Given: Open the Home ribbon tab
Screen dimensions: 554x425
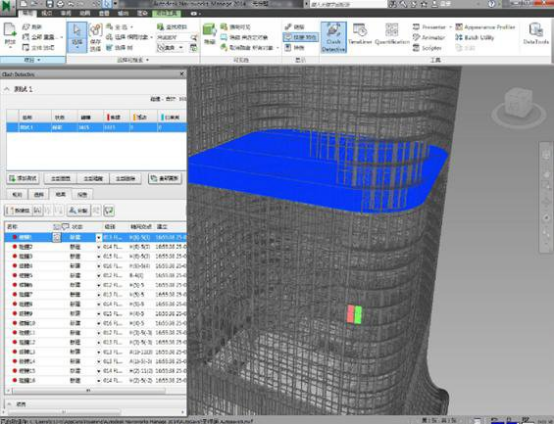Looking at the screenshot, I should point(28,13).
